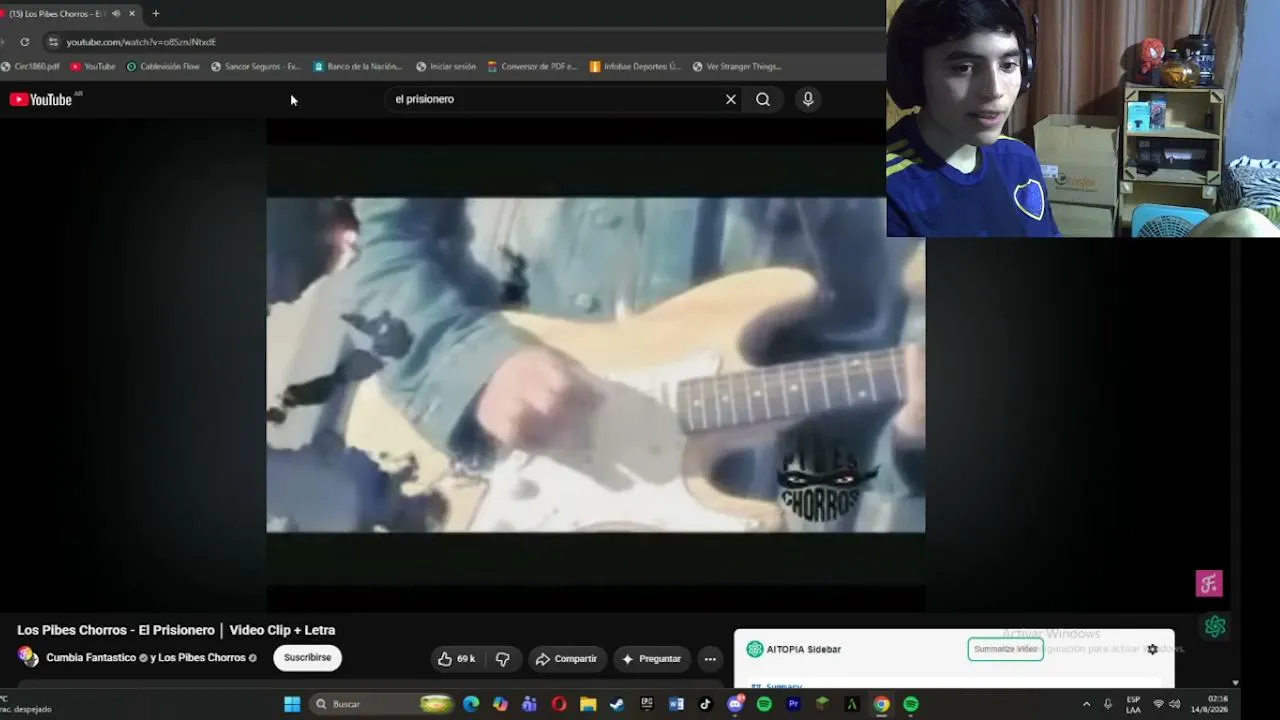
Task: Click the pink floating extension icon
Action: tap(1209, 583)
